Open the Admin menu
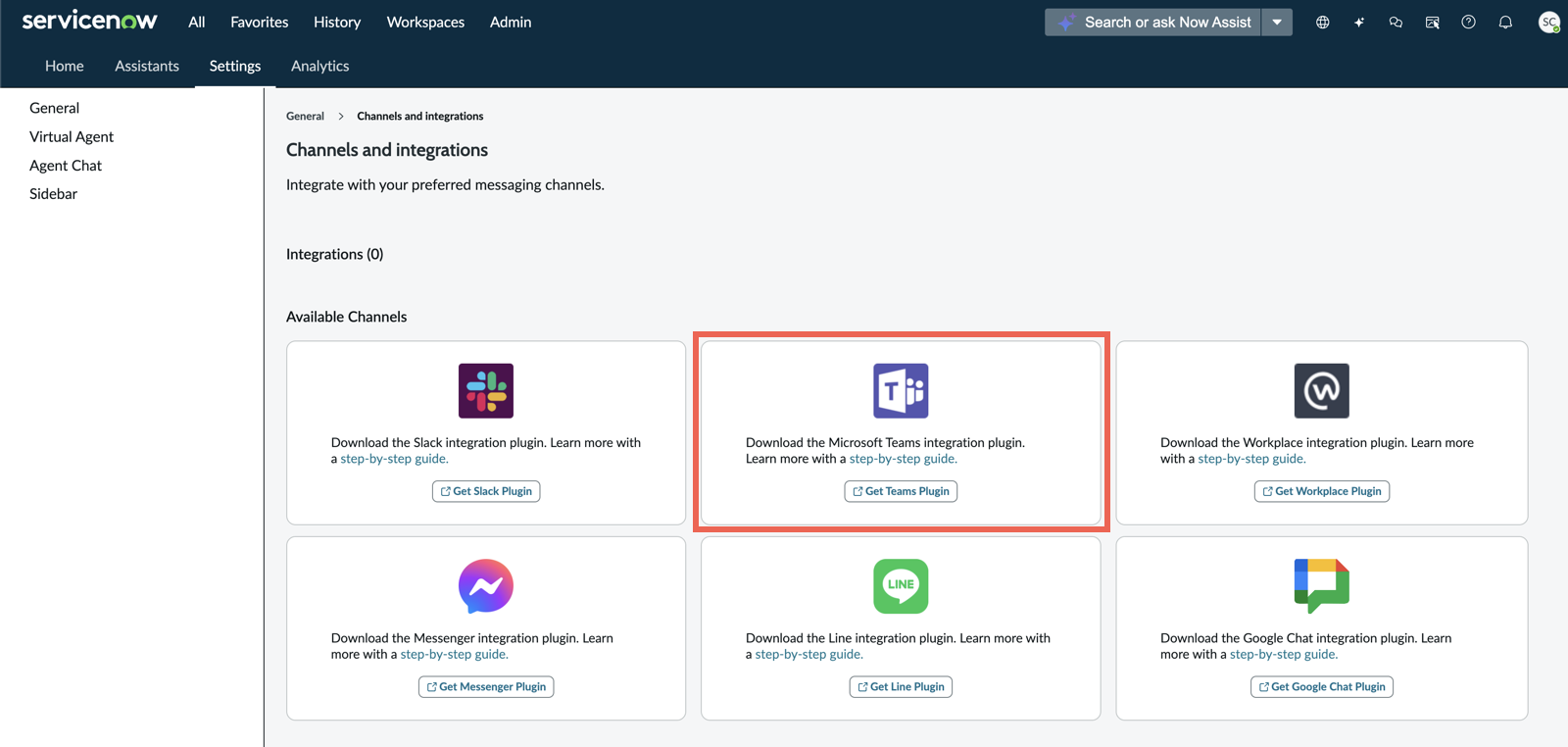 pos(511,22)
